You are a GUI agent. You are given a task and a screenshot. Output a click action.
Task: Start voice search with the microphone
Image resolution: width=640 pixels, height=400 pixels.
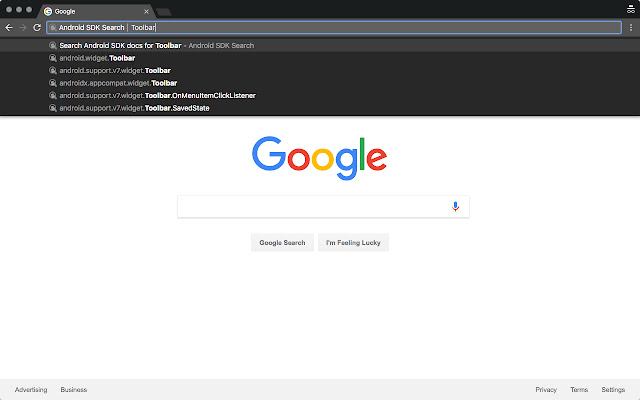455,207
